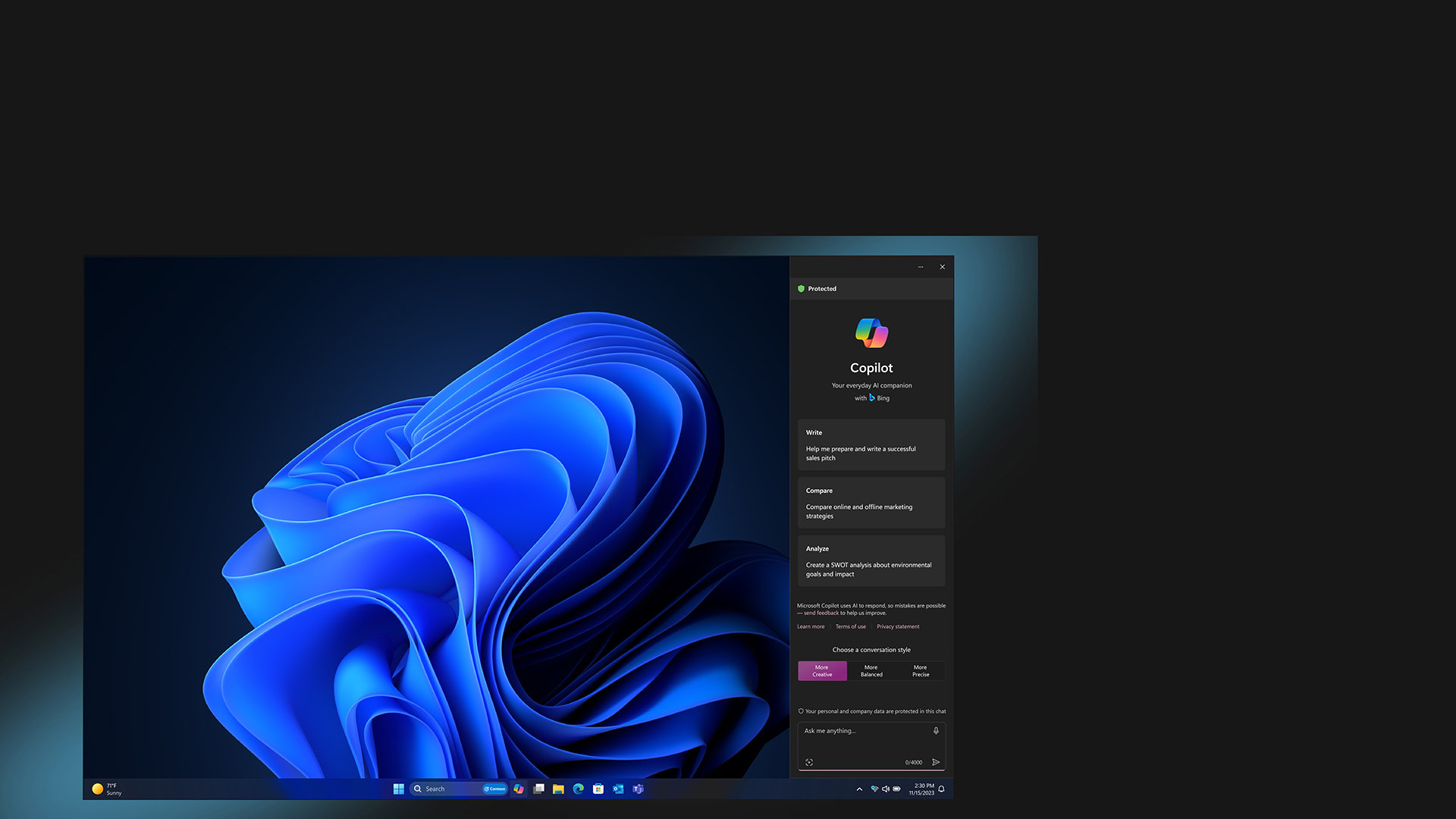This screenshot has height=819, width=1456.
Task: Keep More Creative style selected
Action: [822, 671]
